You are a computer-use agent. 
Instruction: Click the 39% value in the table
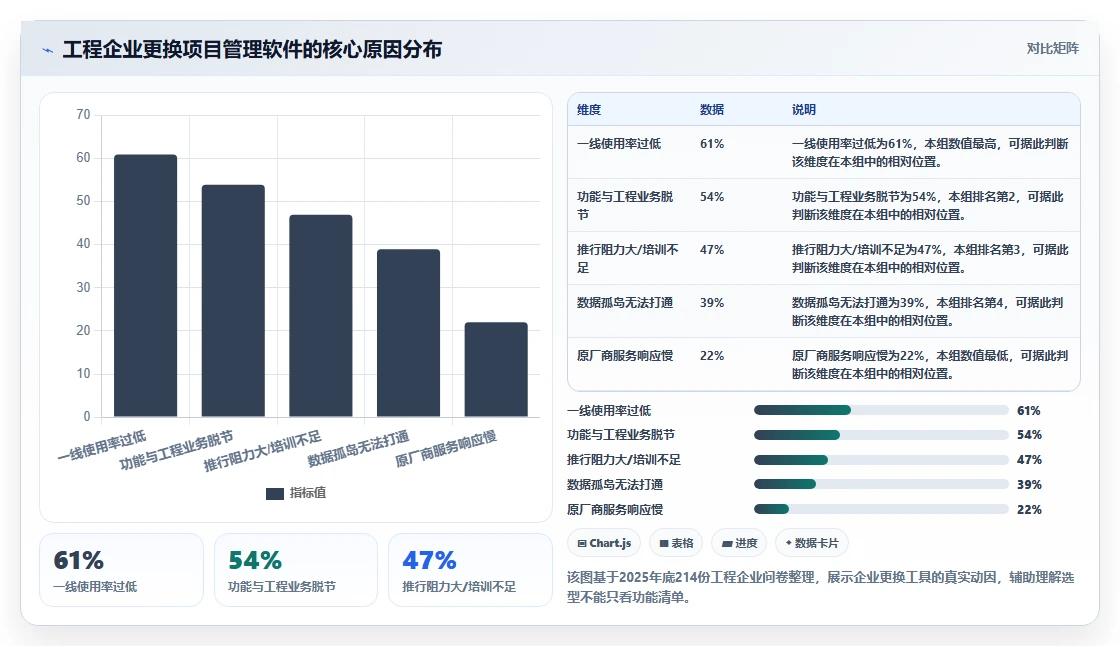point(712,302)
